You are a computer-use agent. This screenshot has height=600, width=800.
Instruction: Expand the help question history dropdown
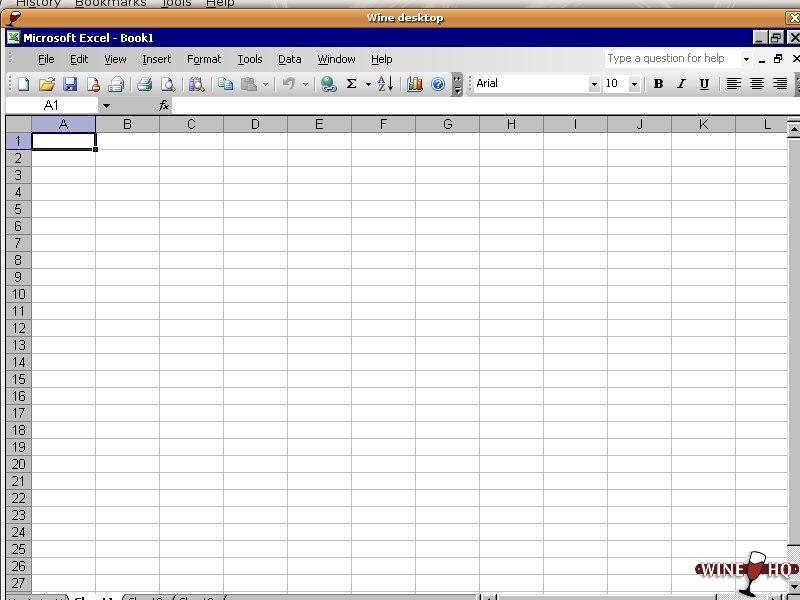pos(746,59)
